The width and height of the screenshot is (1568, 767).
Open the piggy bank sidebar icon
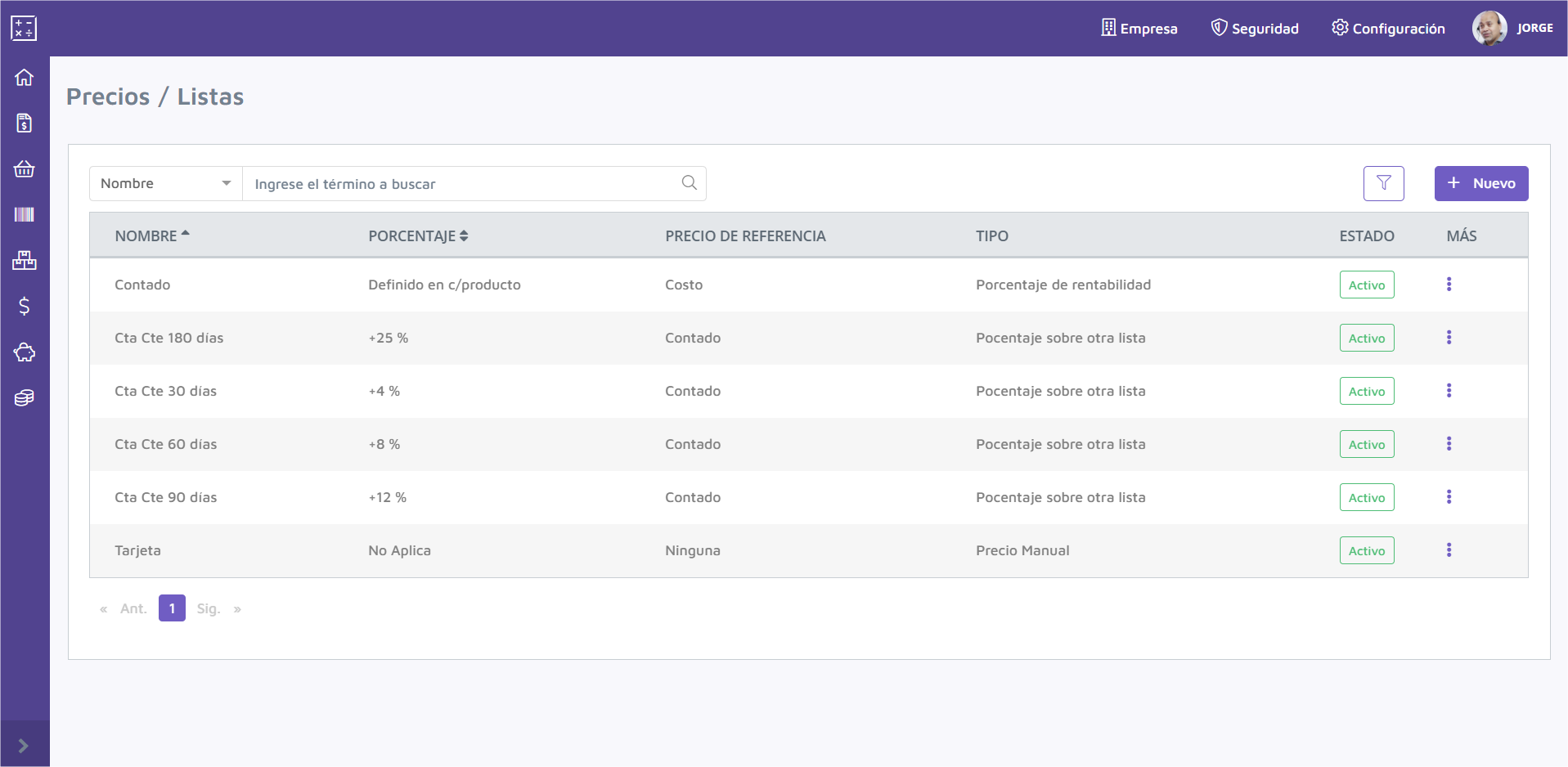tap(24, 352)
